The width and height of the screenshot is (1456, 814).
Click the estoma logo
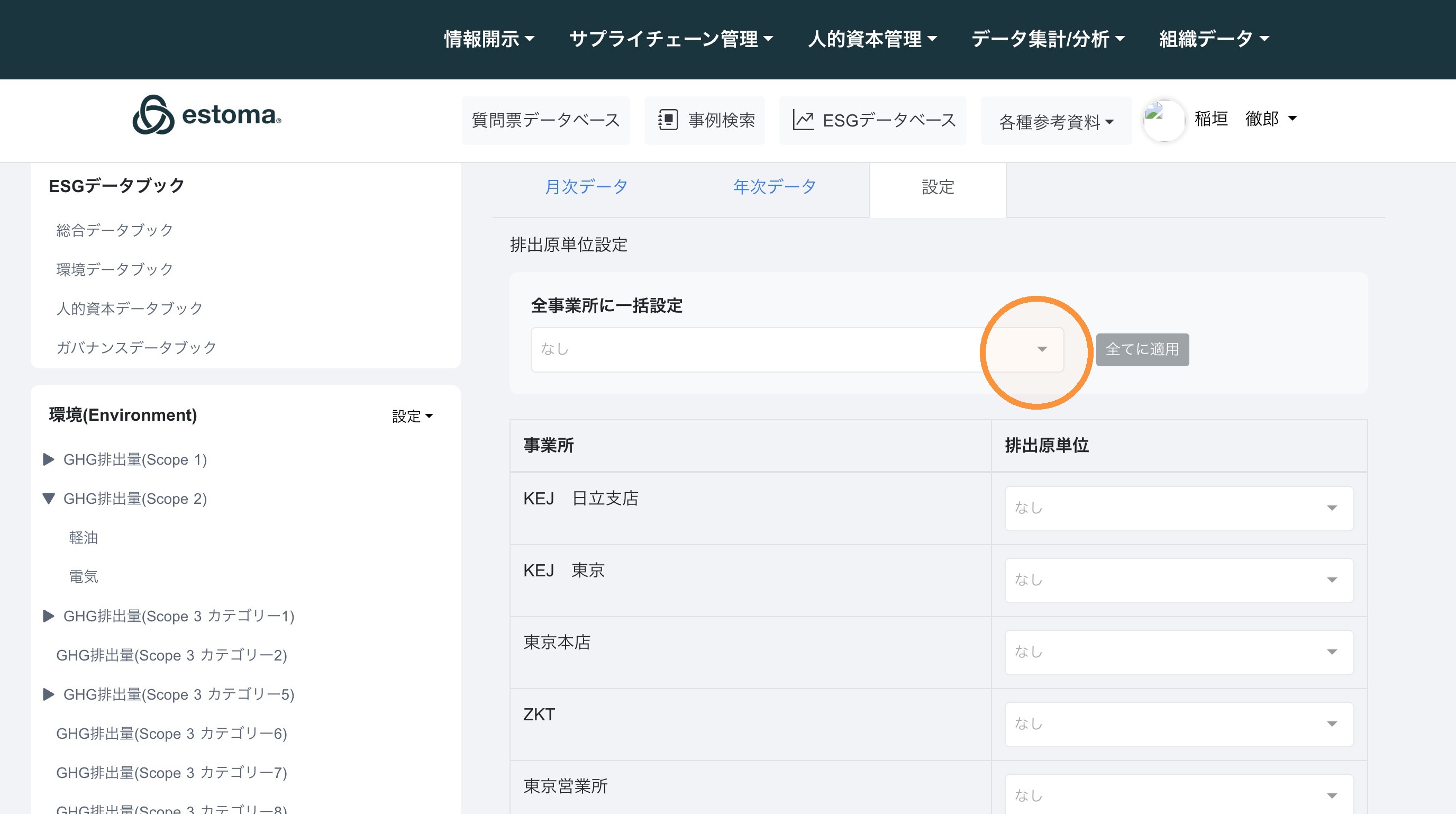pyautogui.click(x=207, y=115)
